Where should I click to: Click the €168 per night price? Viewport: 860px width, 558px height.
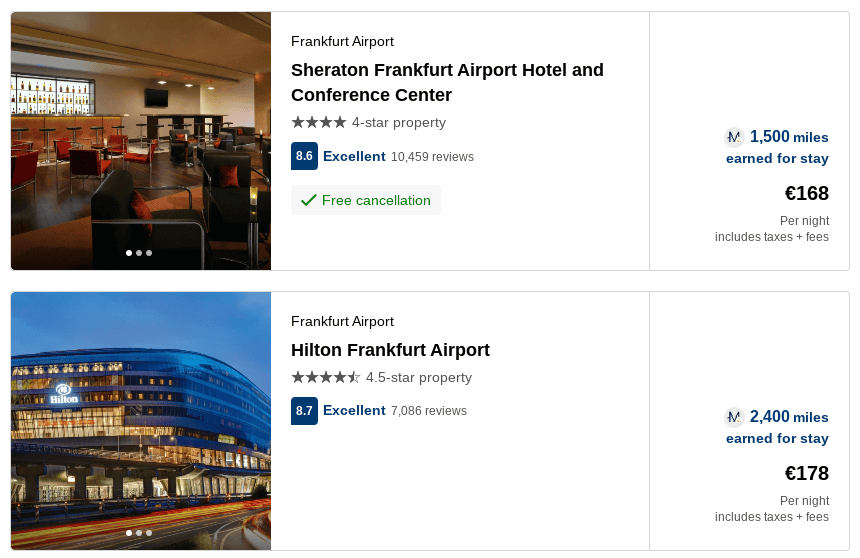pyautogui.click(x=806, y=193)
